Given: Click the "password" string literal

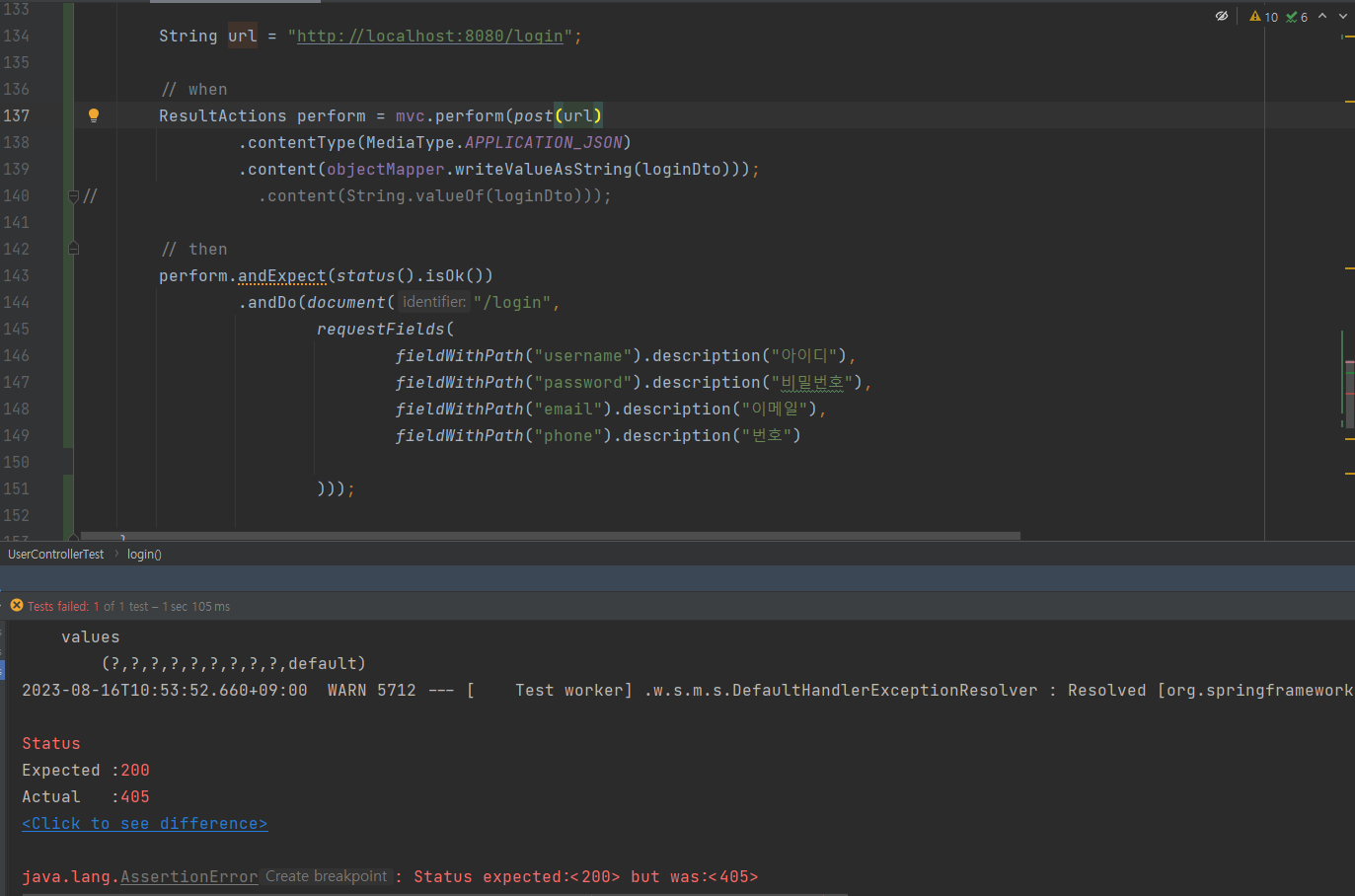Looking at the screenshot, I should [x=583, y=383].
